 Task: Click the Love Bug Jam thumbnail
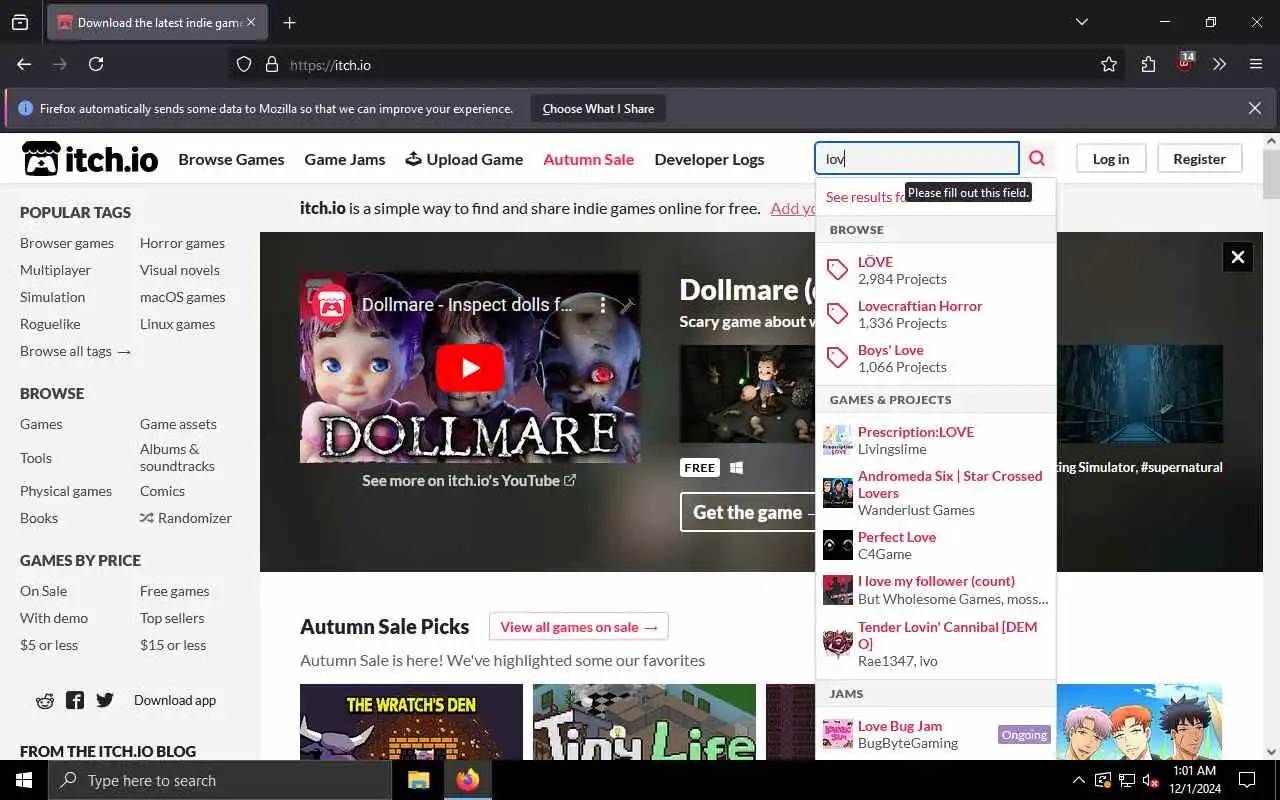[838, 734]
